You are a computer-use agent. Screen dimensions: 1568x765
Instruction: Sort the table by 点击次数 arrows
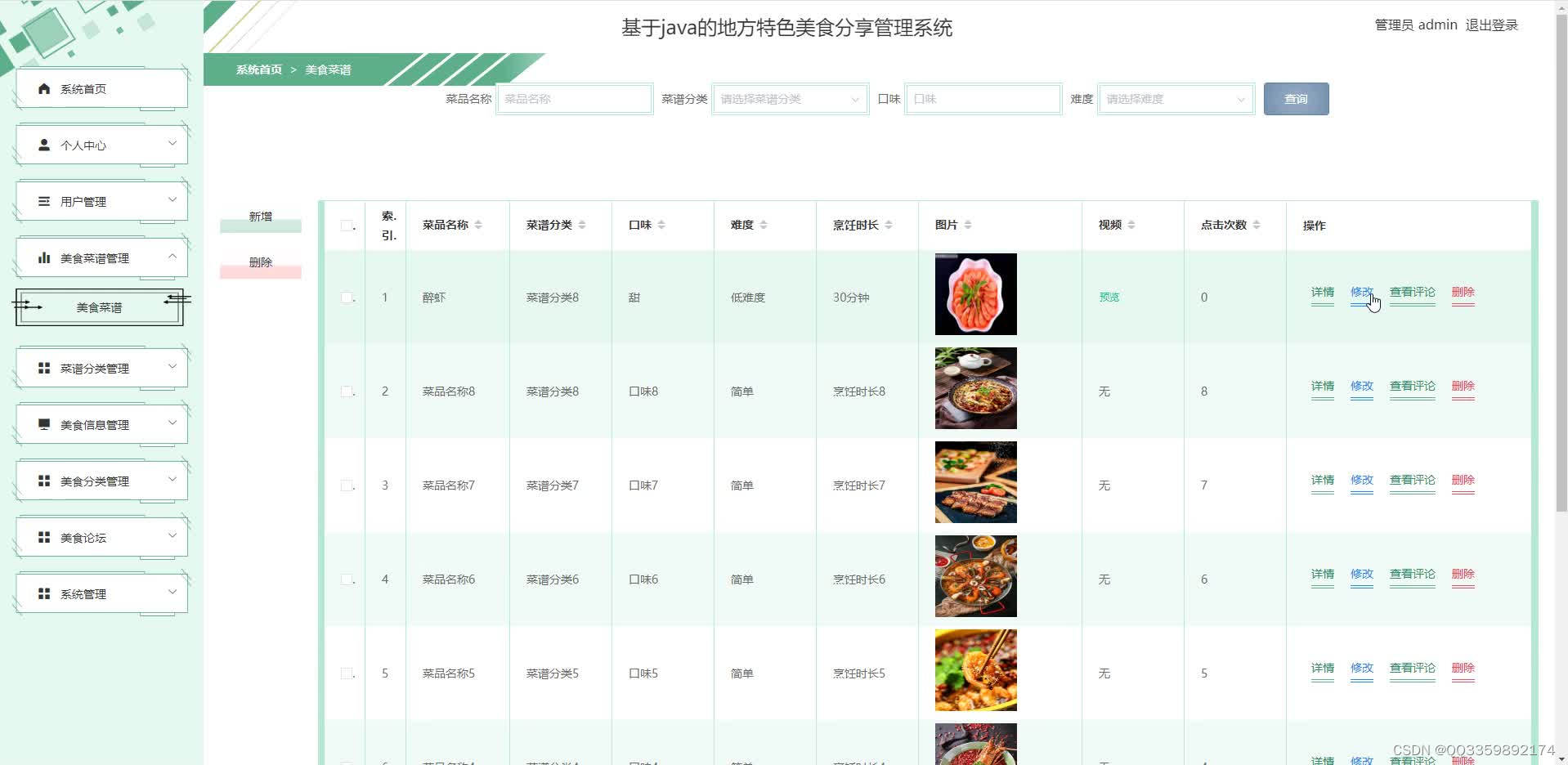point(1257,225)
